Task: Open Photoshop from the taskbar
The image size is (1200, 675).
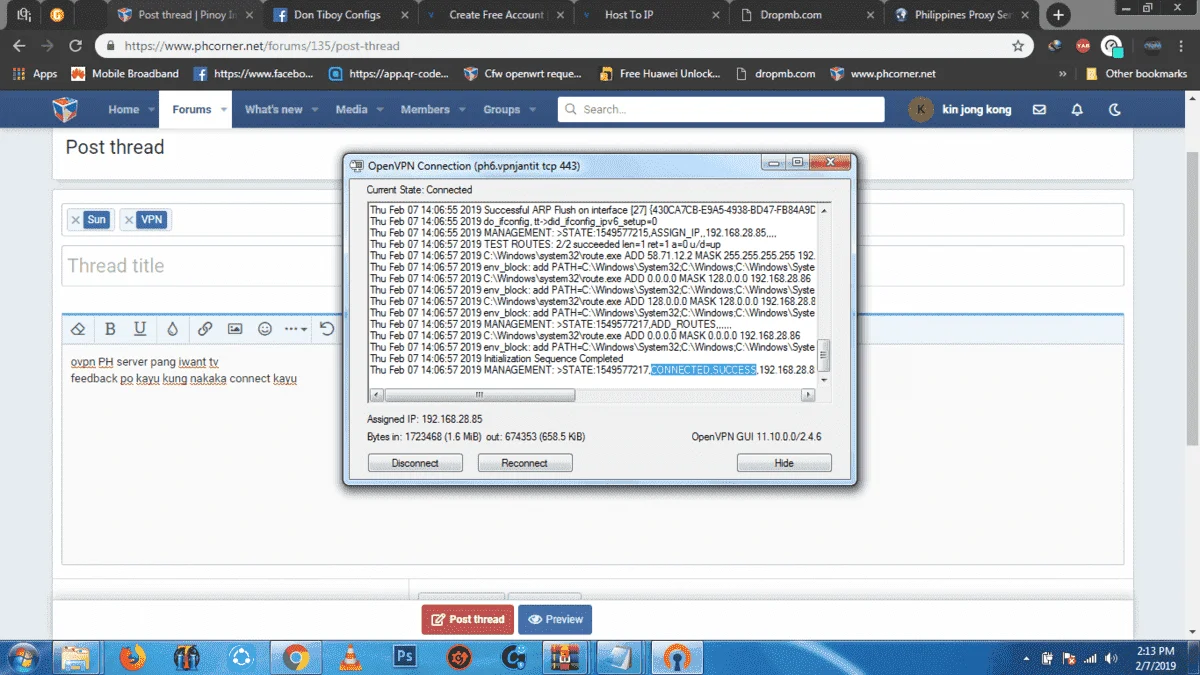Action: click(405, 657)
